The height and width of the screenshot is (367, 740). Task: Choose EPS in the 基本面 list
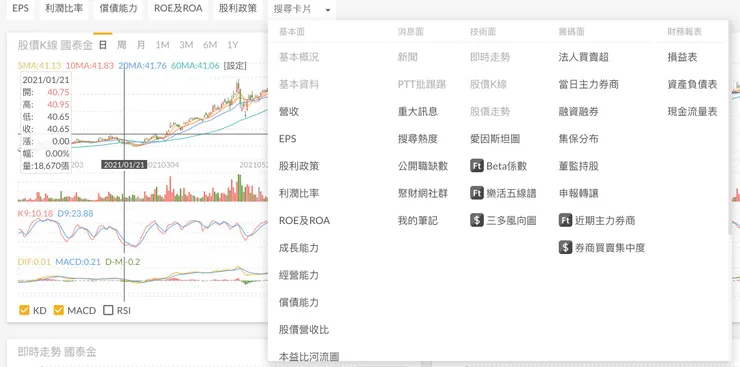[287, 139]
